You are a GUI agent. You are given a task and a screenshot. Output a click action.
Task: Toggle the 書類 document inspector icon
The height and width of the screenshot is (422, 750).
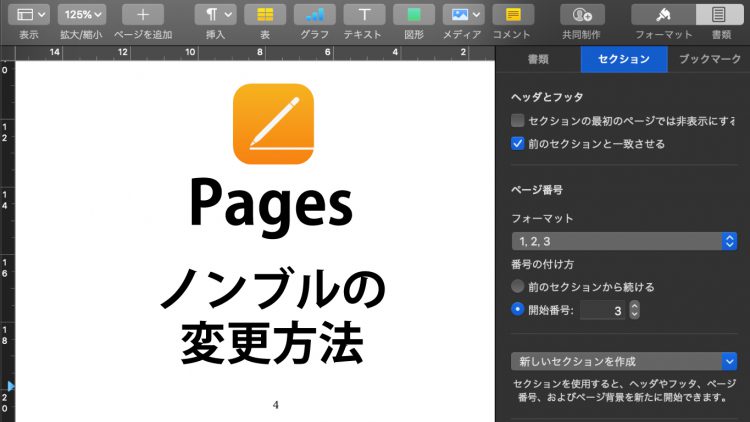[719, 15]
